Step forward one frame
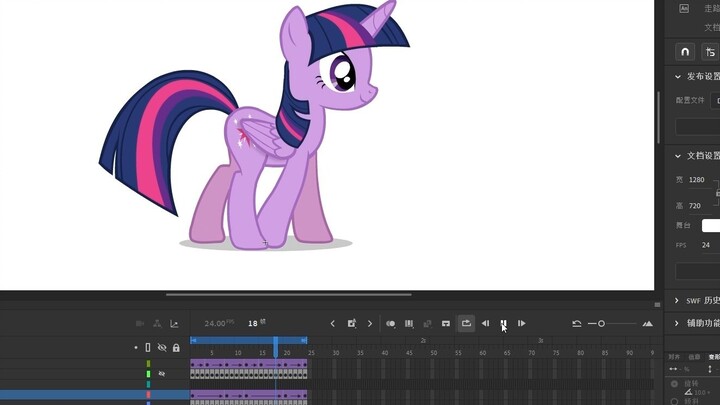Image resolution: width=720 pixels, height=405 pixels. (x=522, y=323)
